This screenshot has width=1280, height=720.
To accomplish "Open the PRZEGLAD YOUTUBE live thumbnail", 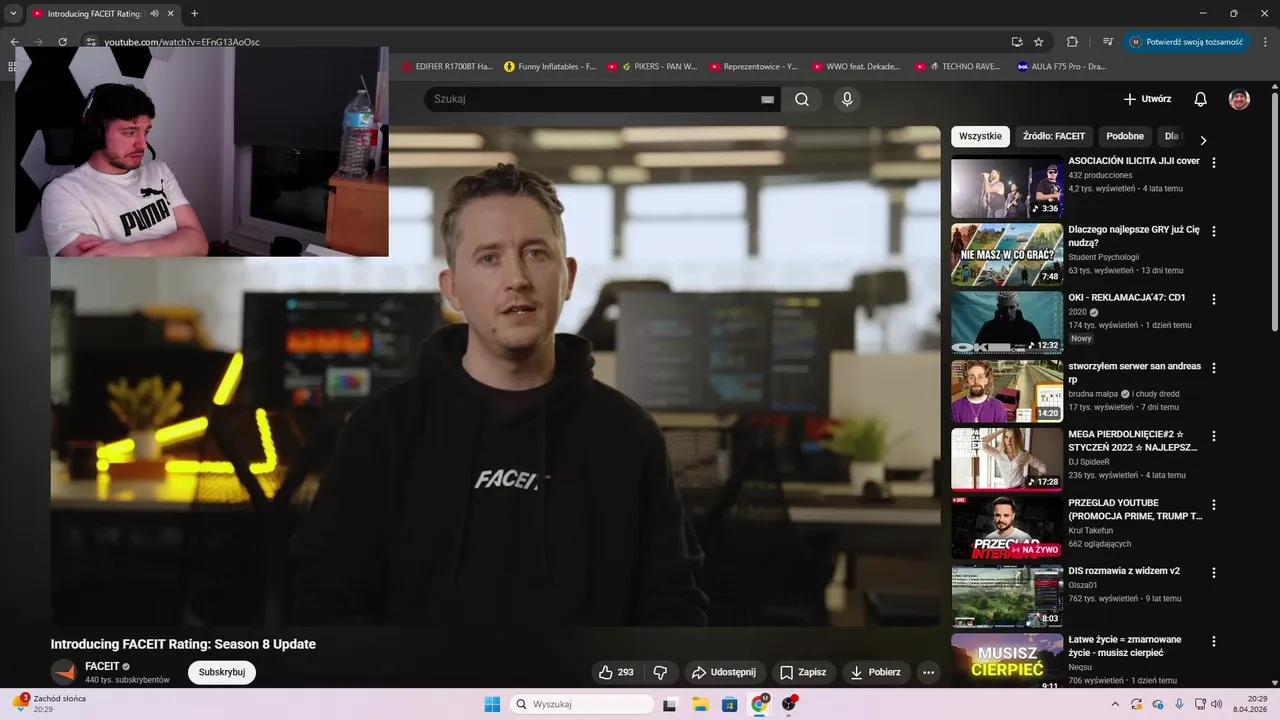I will point(1007,528).
